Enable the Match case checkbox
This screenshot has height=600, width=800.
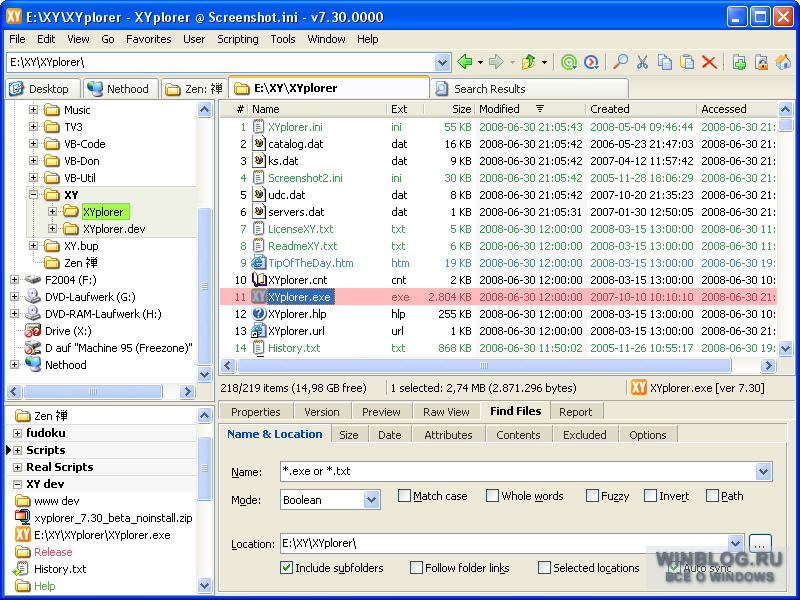[404, 495]
